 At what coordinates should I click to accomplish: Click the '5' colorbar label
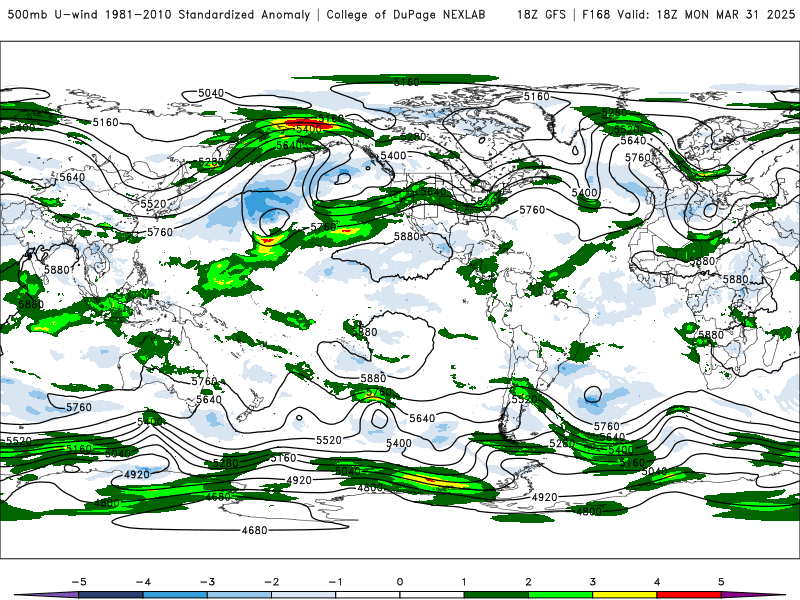721,582
